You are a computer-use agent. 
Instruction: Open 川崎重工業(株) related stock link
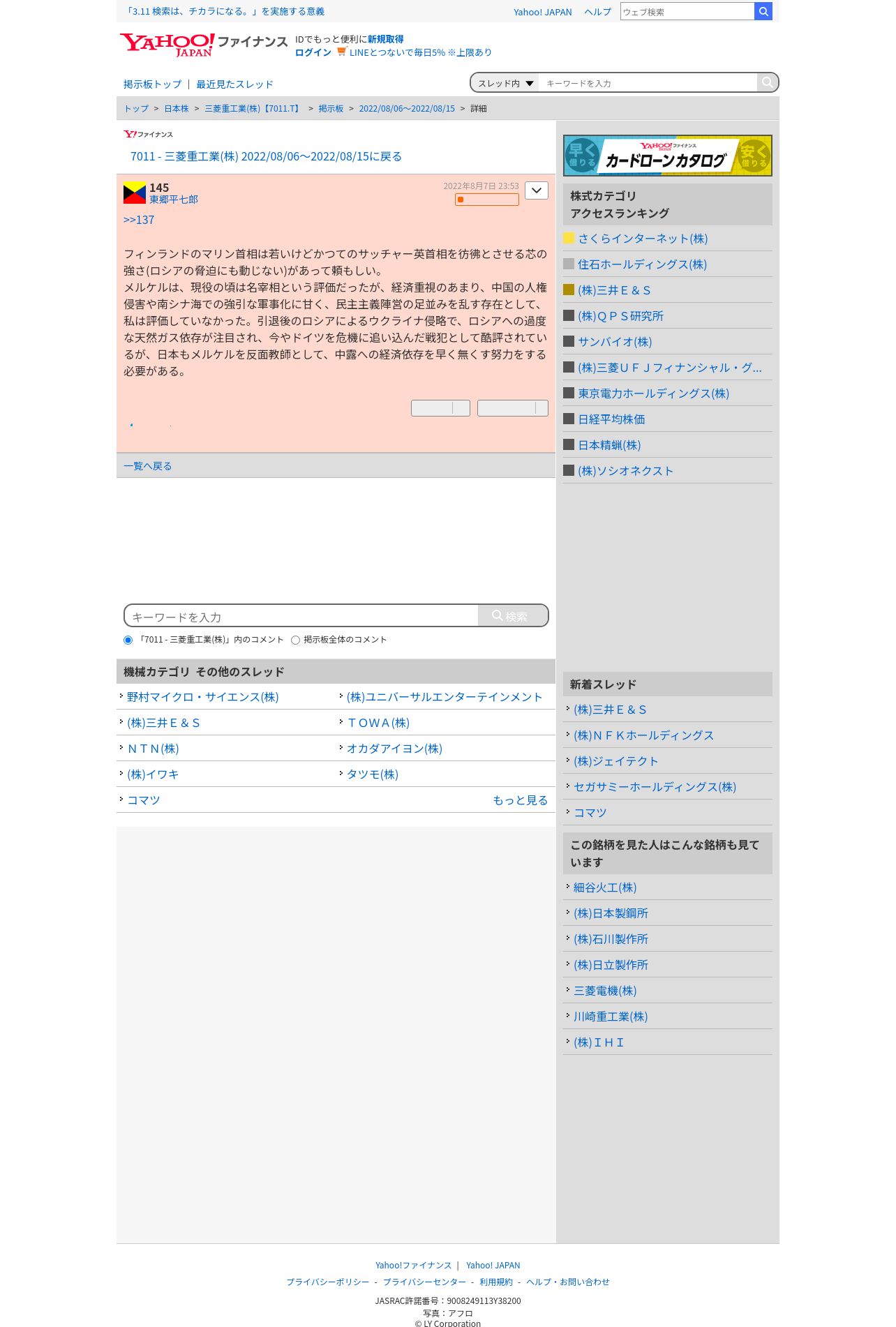(611, 1017)
